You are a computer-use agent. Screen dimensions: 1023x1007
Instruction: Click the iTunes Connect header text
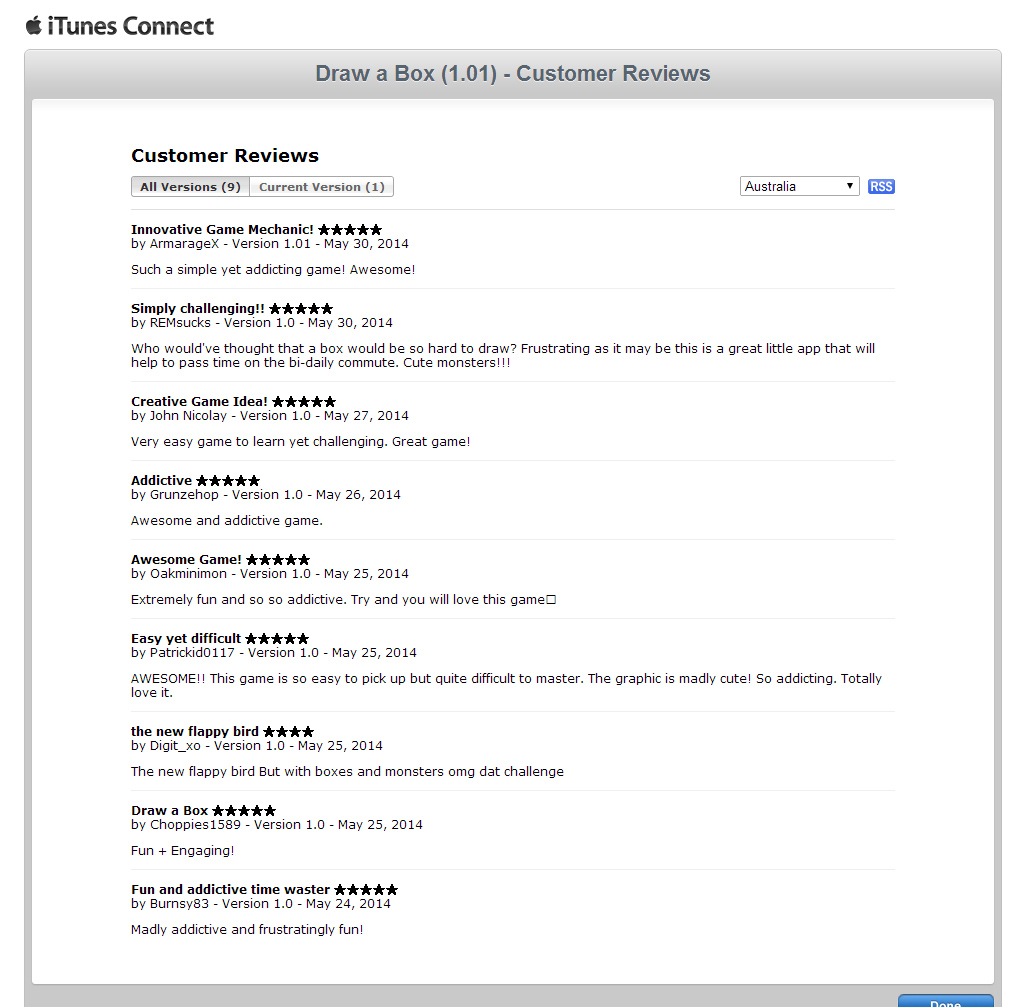131,26
